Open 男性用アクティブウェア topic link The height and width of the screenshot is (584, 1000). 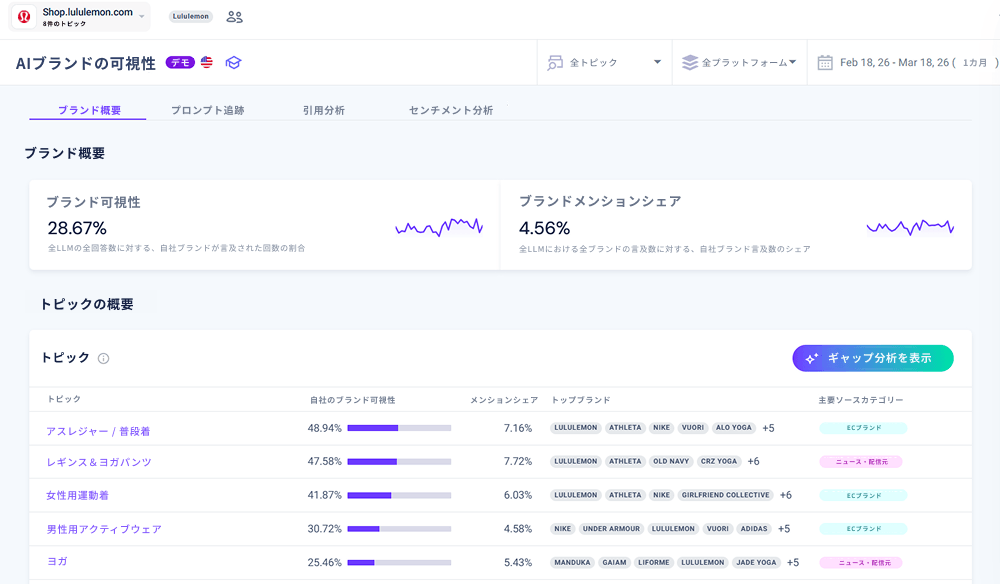tap(104, 529)
